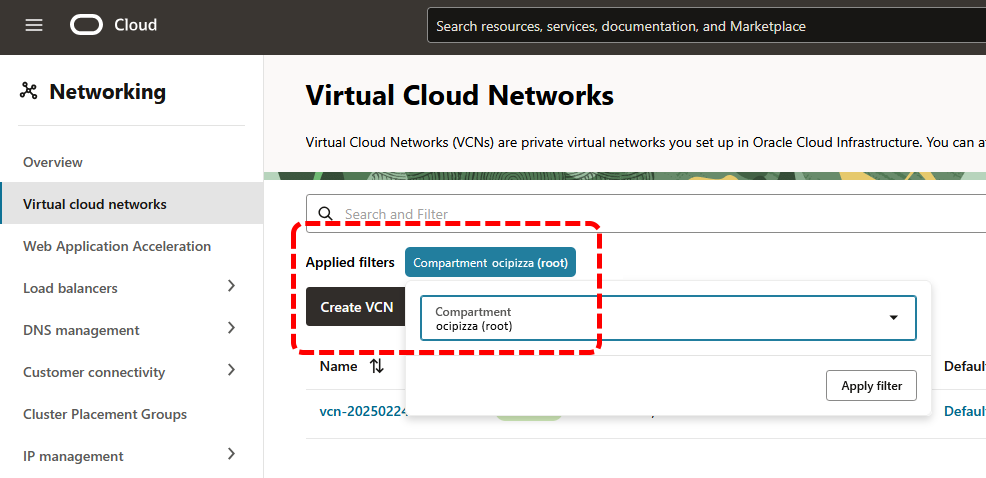This screenshot has height=478, width=986.
Task: Click the Compartment ocipizza (root) filter chip
Action: coord(490,263)
